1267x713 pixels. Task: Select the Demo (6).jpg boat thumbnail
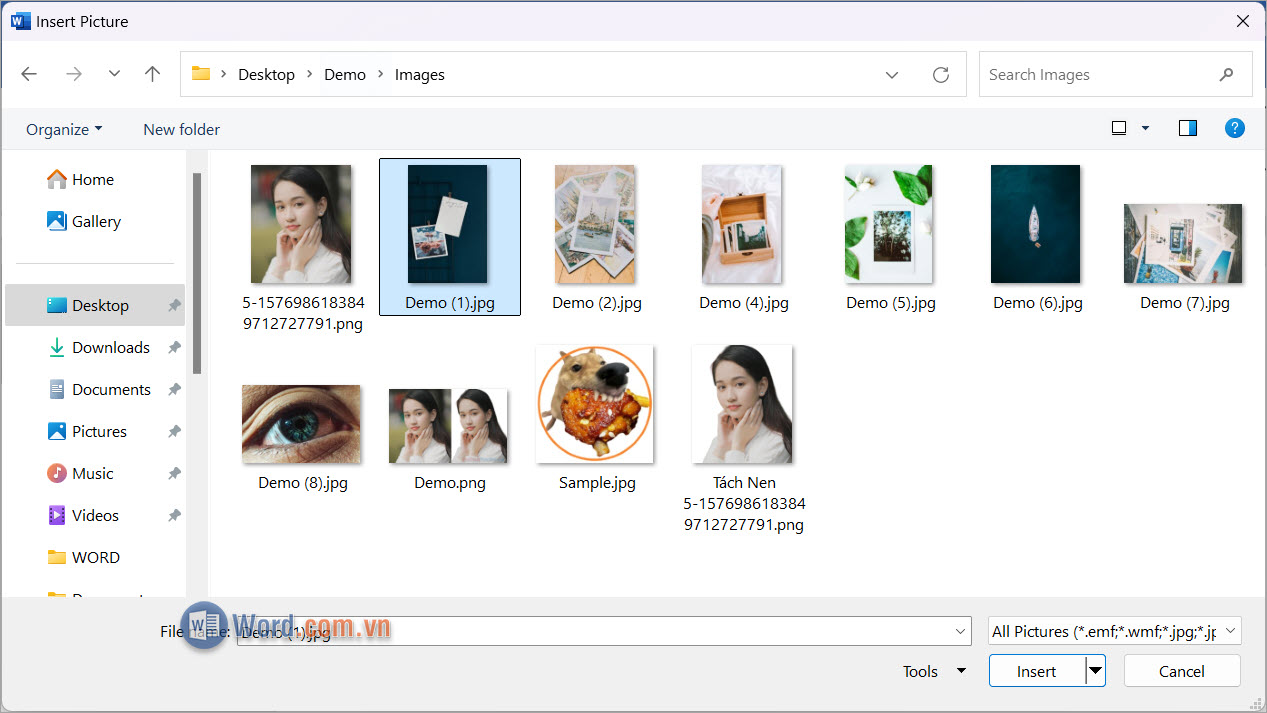tap(1036, 224)
